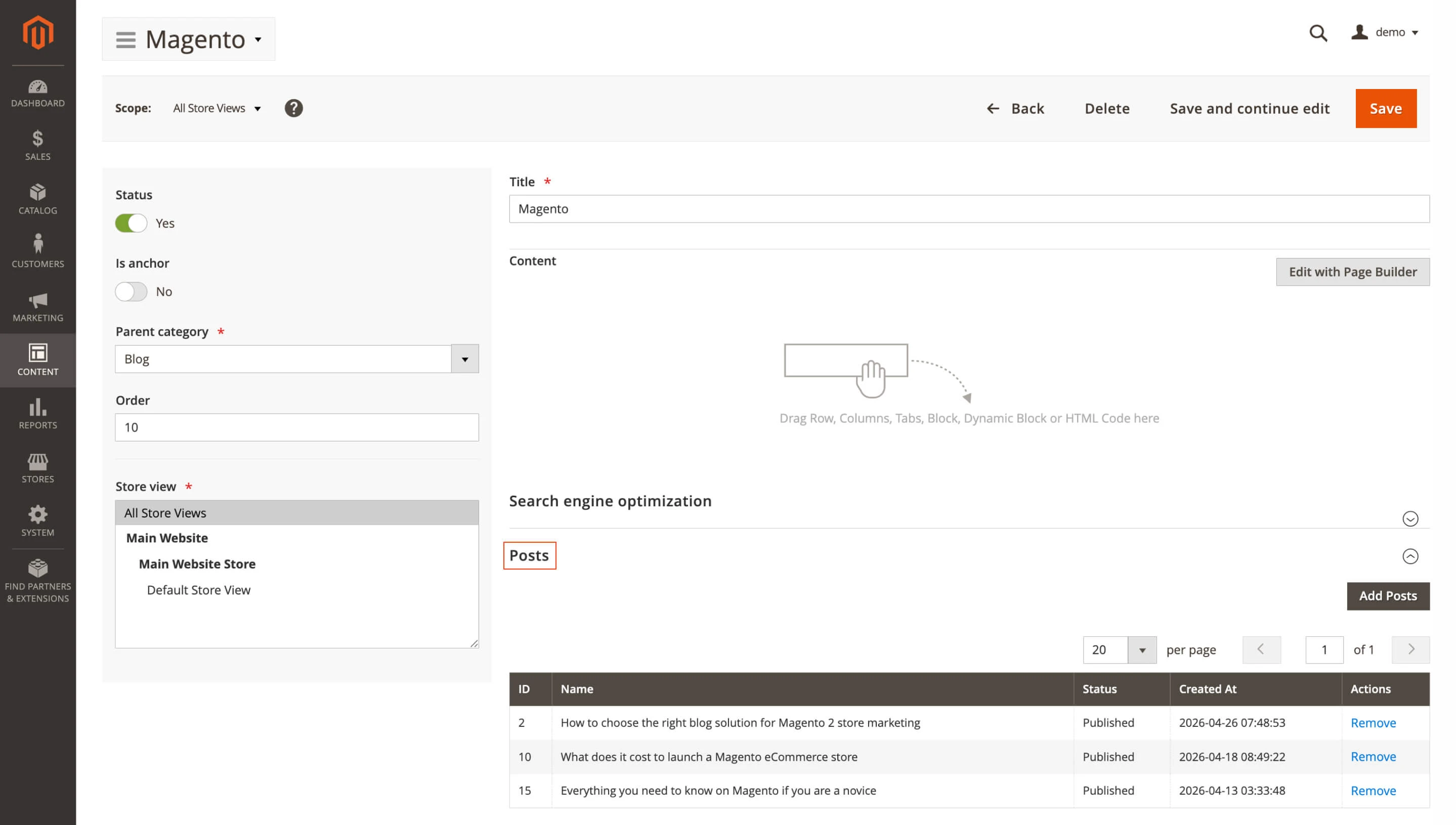Select All Store Views in Store view list

297,513
